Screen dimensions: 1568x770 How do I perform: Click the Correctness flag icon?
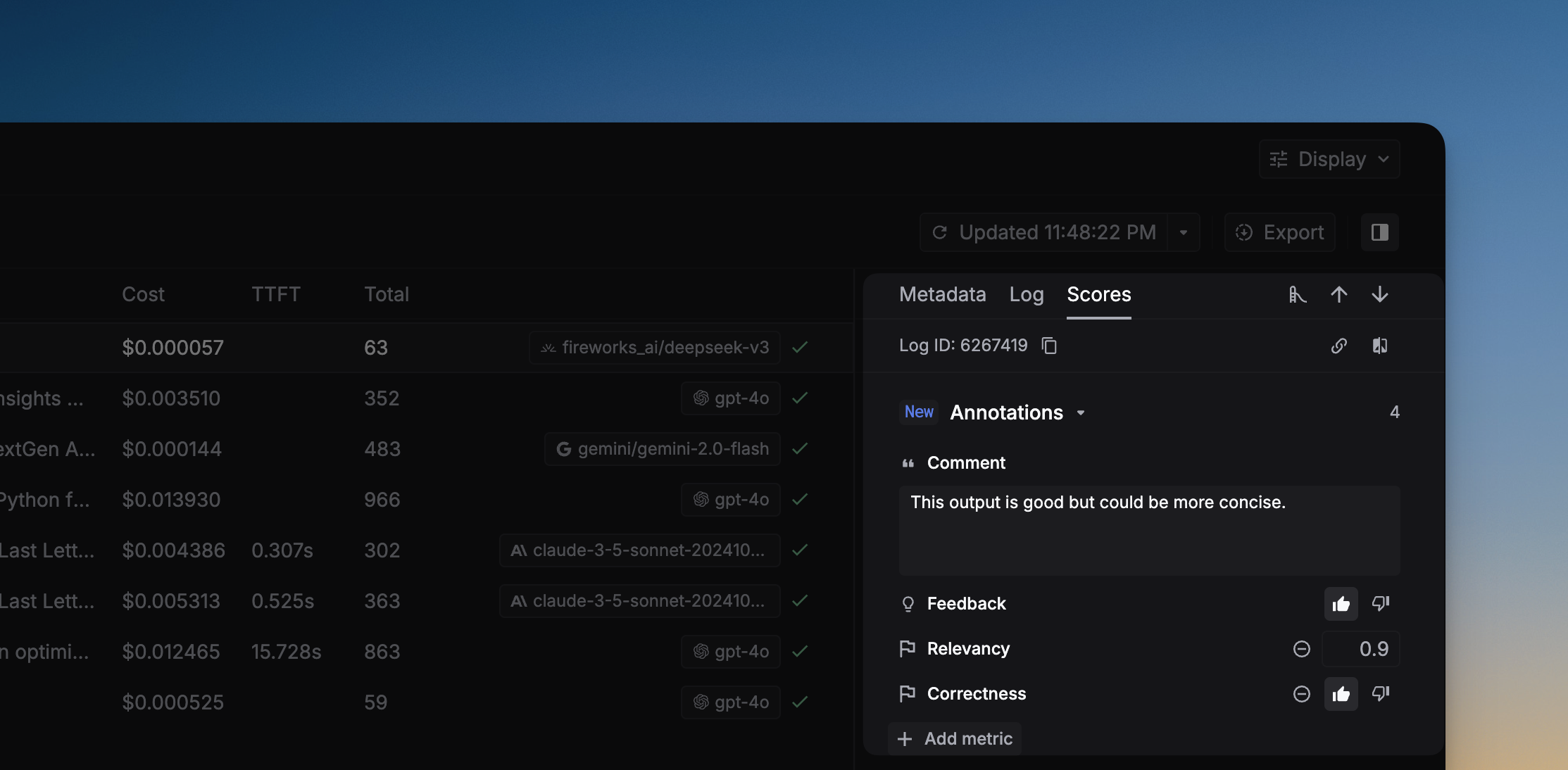point(908,693)
